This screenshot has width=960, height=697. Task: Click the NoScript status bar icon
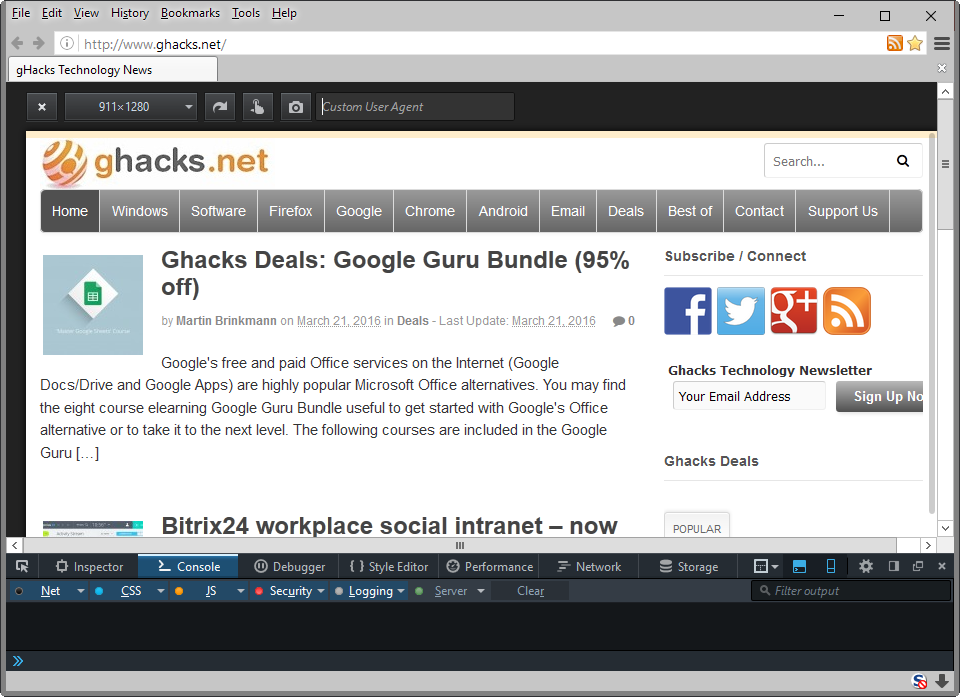click(x=920, y=681)
